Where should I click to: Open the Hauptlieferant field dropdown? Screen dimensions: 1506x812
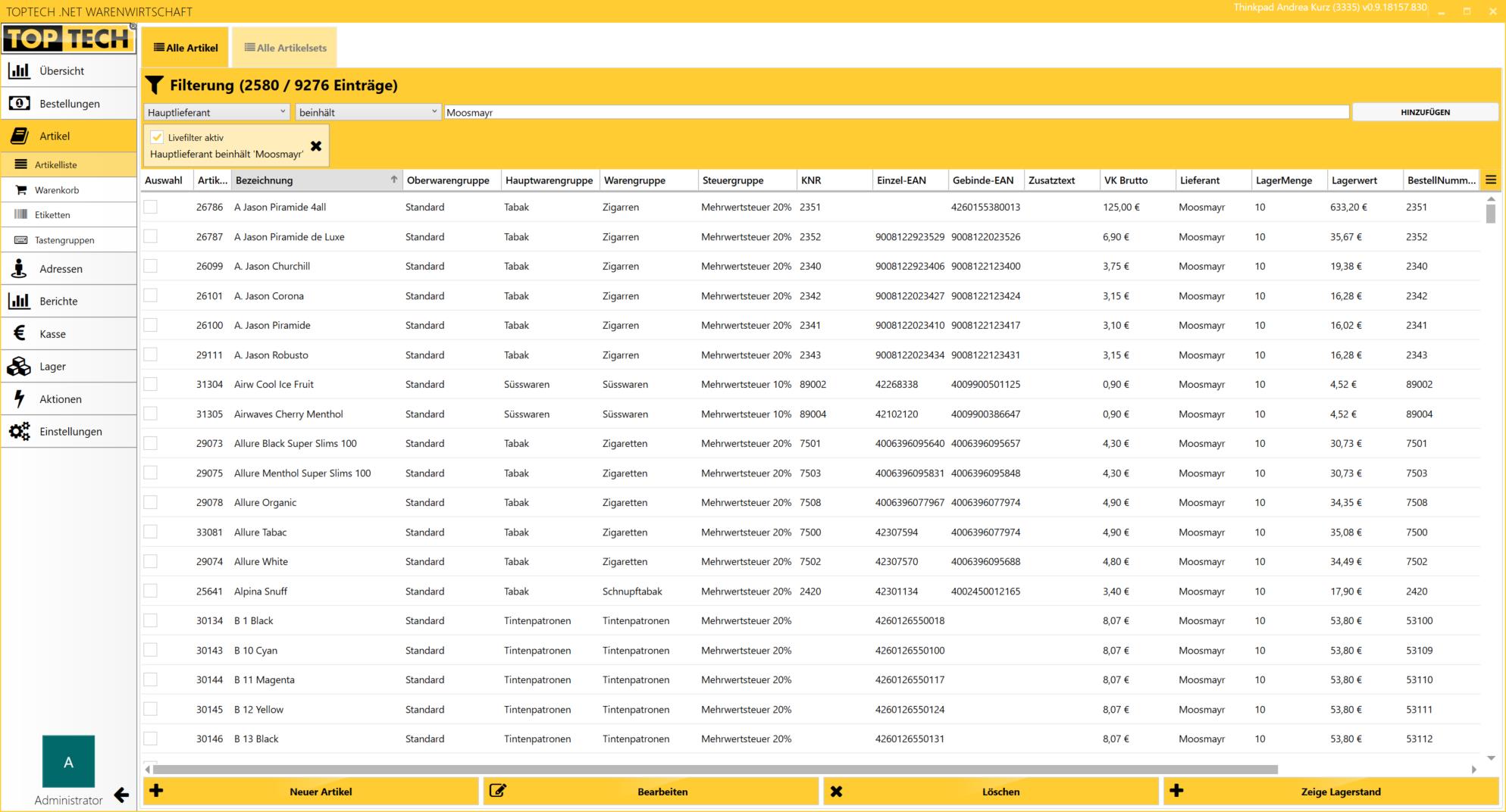(217, 112)
